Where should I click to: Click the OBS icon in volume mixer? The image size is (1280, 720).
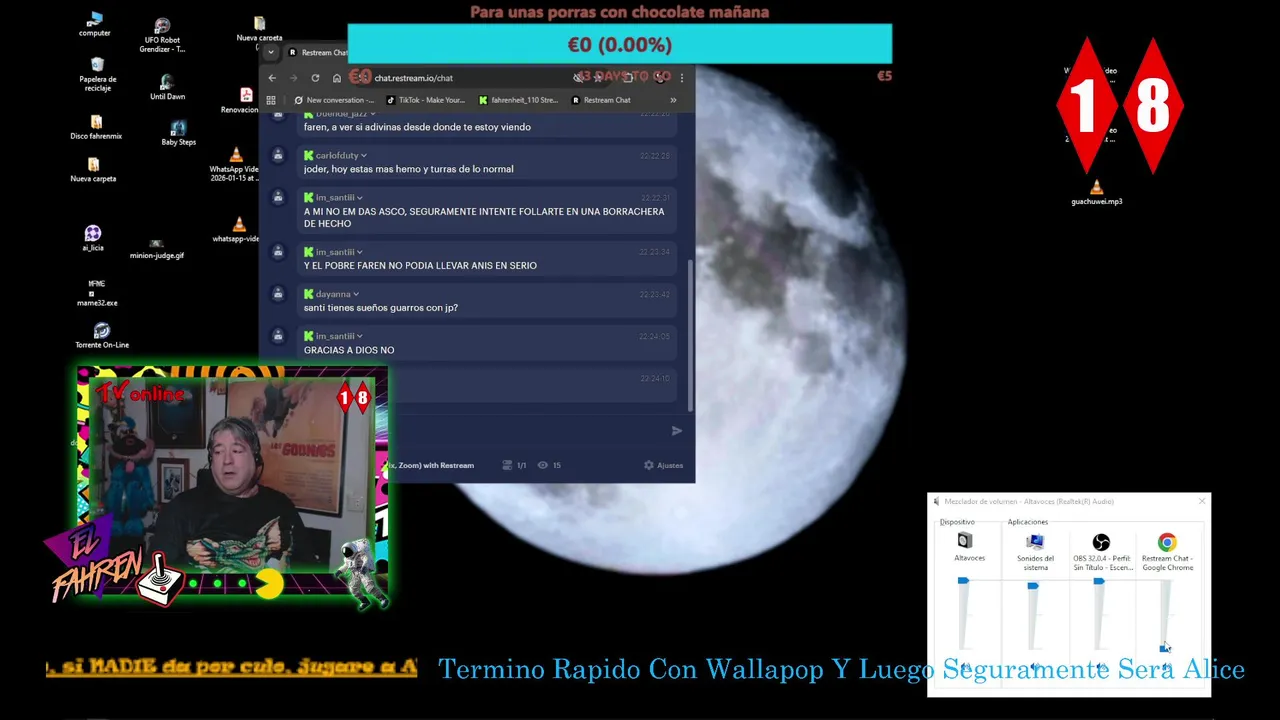1101,542
